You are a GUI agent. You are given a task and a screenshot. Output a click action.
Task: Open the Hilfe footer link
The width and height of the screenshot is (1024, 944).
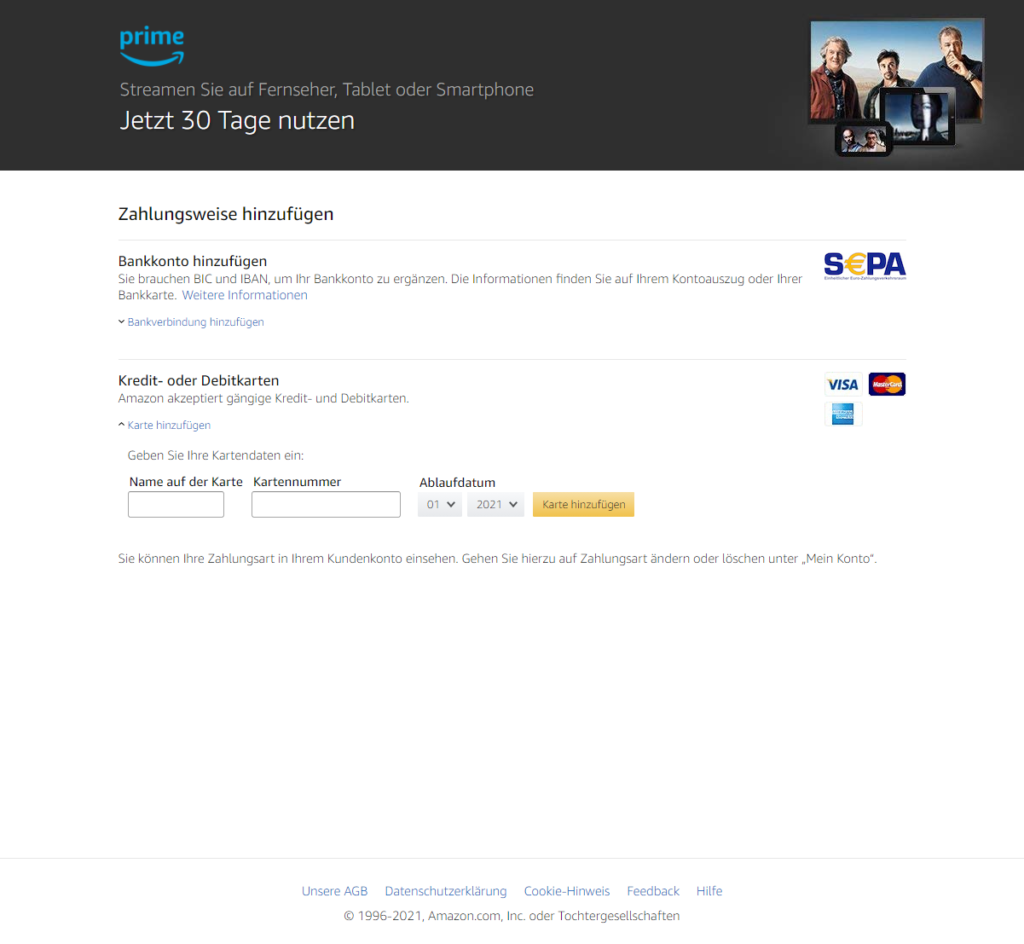(x=709, y=891)
